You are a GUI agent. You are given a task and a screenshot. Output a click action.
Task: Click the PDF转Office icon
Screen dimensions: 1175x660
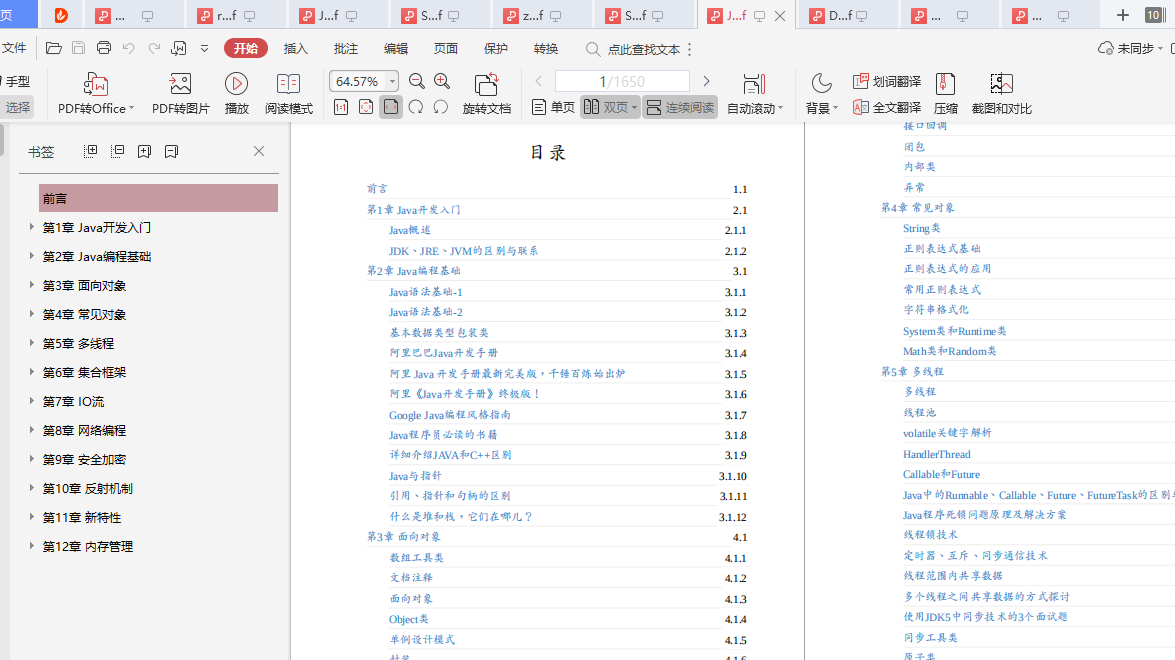pyautogui.click(x=96, y=84)
